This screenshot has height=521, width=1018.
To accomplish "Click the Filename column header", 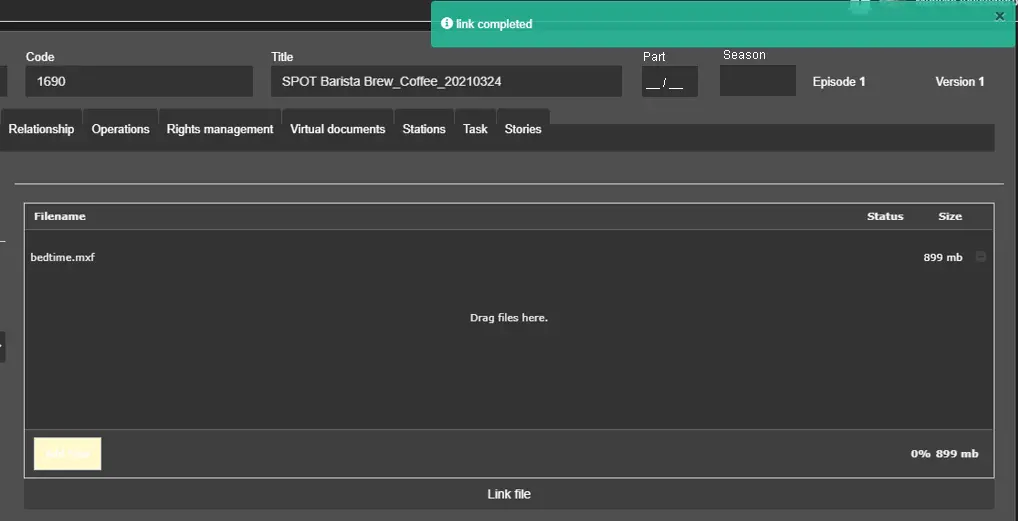I will [60, 217].
